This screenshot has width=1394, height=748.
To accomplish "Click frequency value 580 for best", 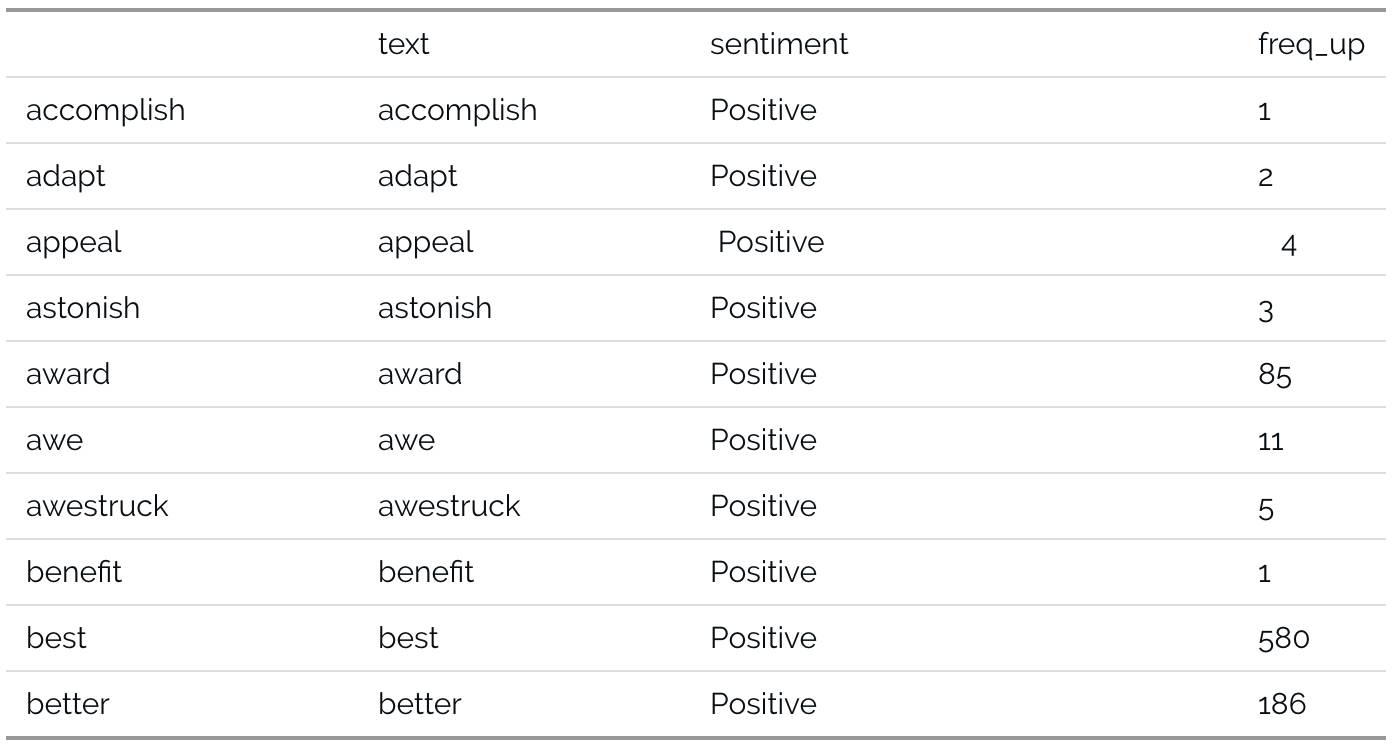I will [1284, 639].
